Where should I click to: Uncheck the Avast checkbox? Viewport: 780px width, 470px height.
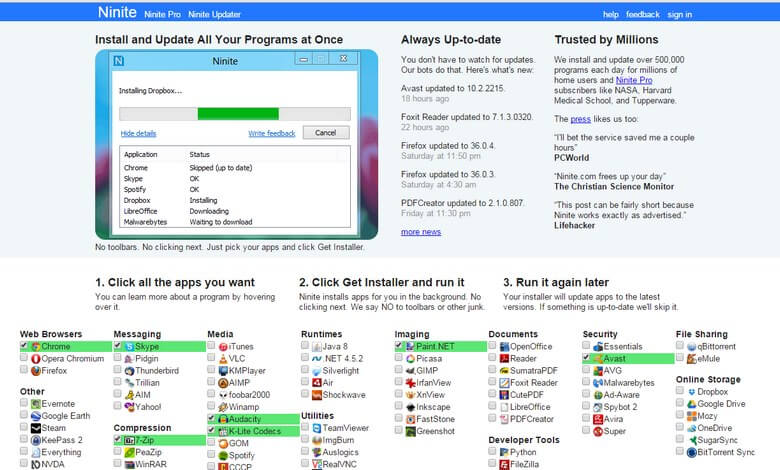point(587,358)
